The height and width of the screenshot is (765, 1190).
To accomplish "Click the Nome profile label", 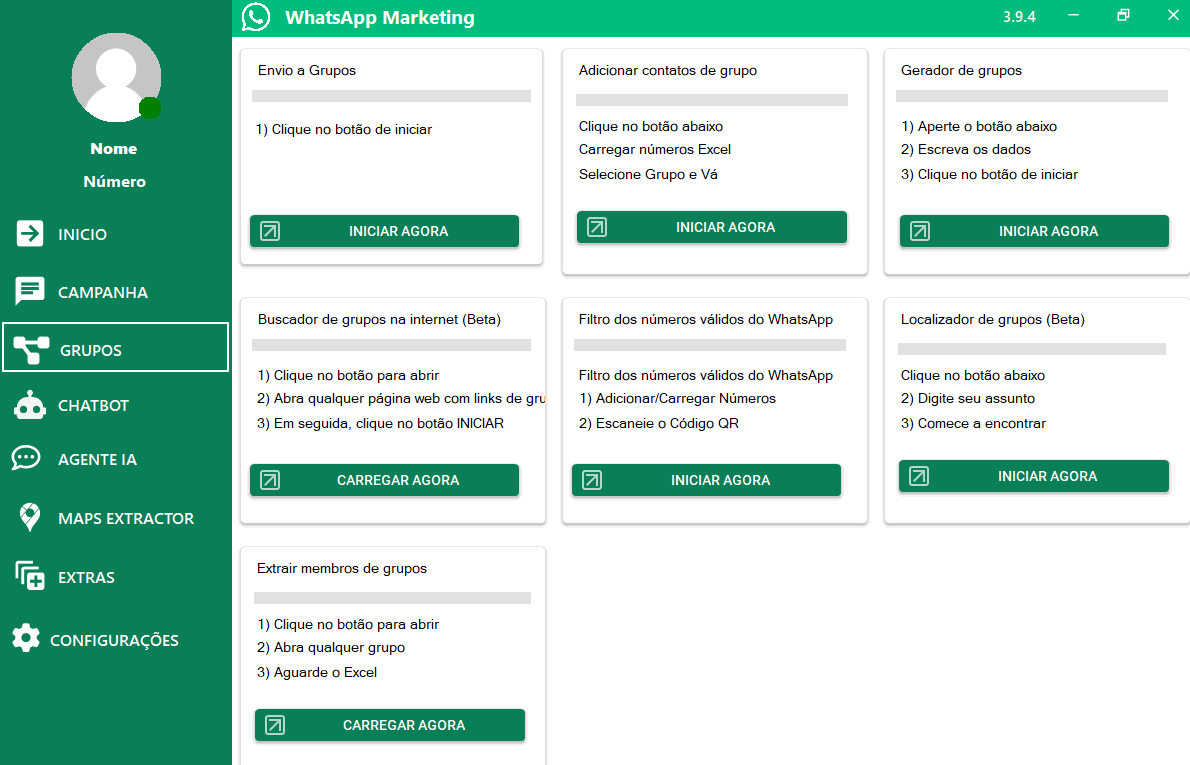I will coord(114,149).
